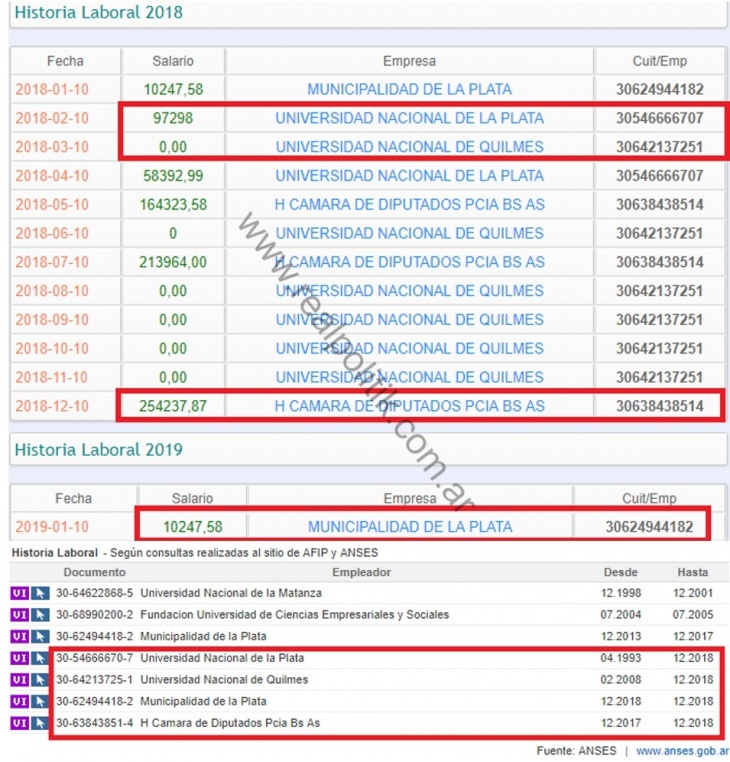Click the UI icon beside Universidad Nacional de la Plata

click(x=19, y=658)
